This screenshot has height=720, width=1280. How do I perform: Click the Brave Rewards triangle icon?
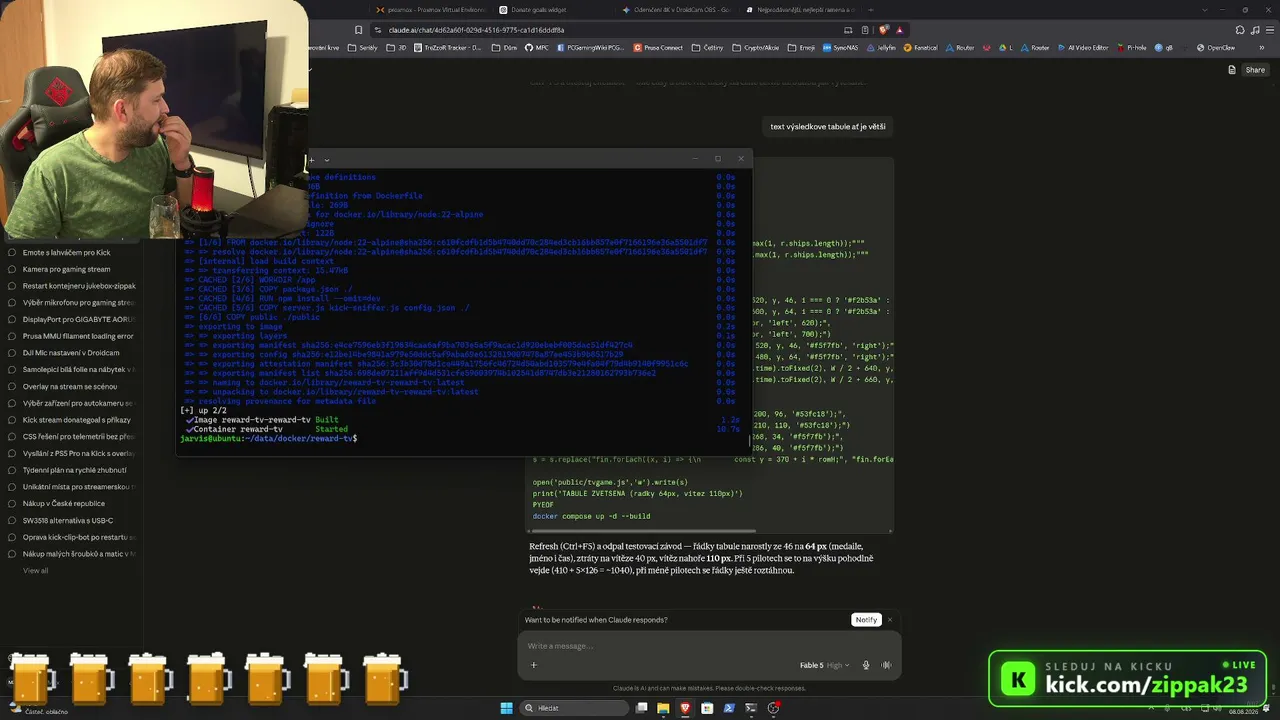coord(900,30)
